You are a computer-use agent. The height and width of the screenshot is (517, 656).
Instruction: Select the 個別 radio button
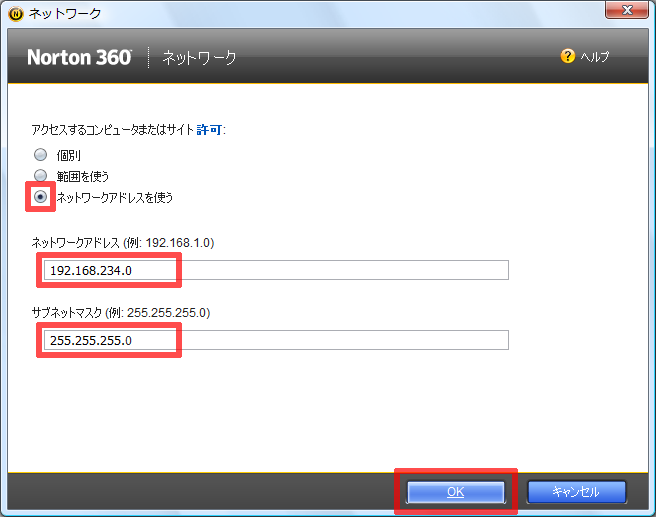point(41,155)
